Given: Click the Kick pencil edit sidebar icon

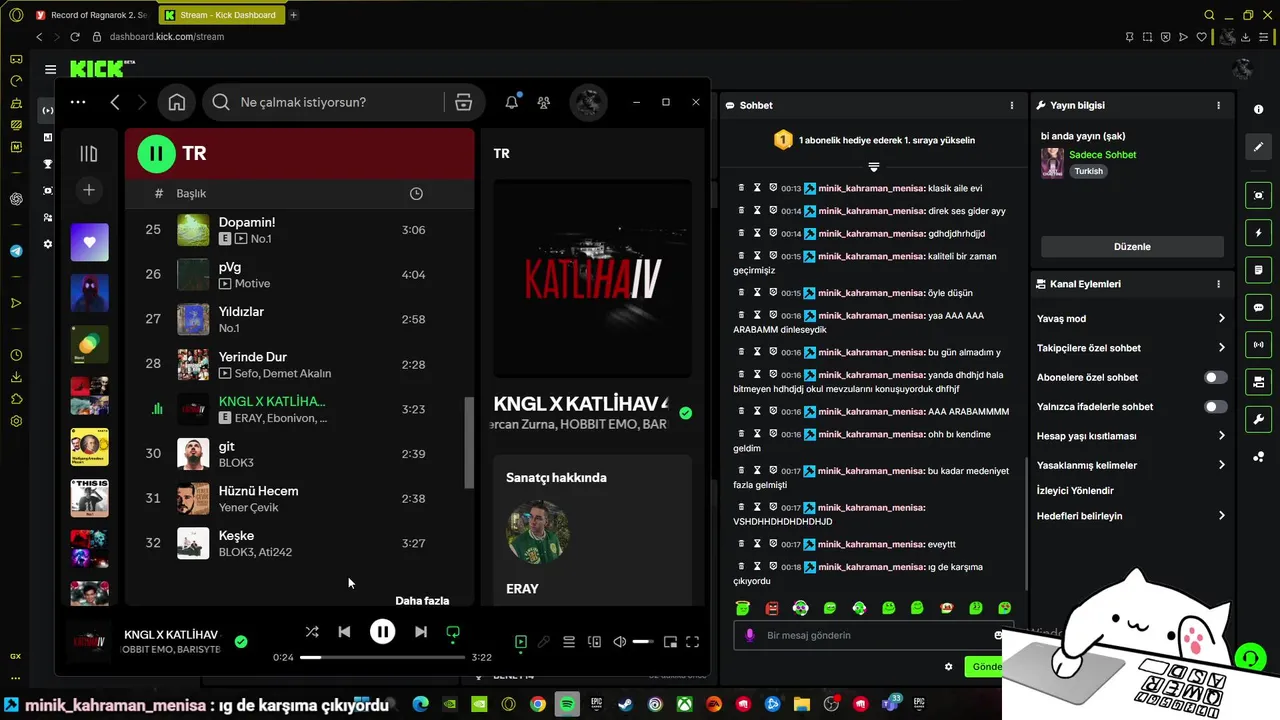Looking at the screenshot, I should (x=1258, y=147).
